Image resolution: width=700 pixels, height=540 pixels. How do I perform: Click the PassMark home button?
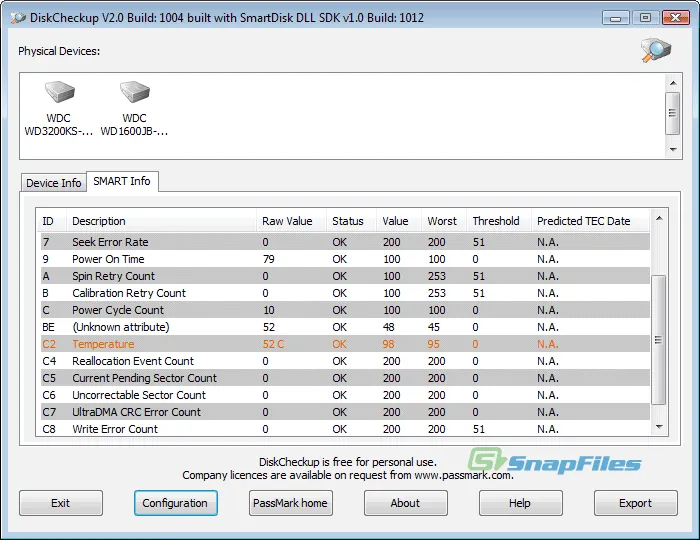[291, 503]
